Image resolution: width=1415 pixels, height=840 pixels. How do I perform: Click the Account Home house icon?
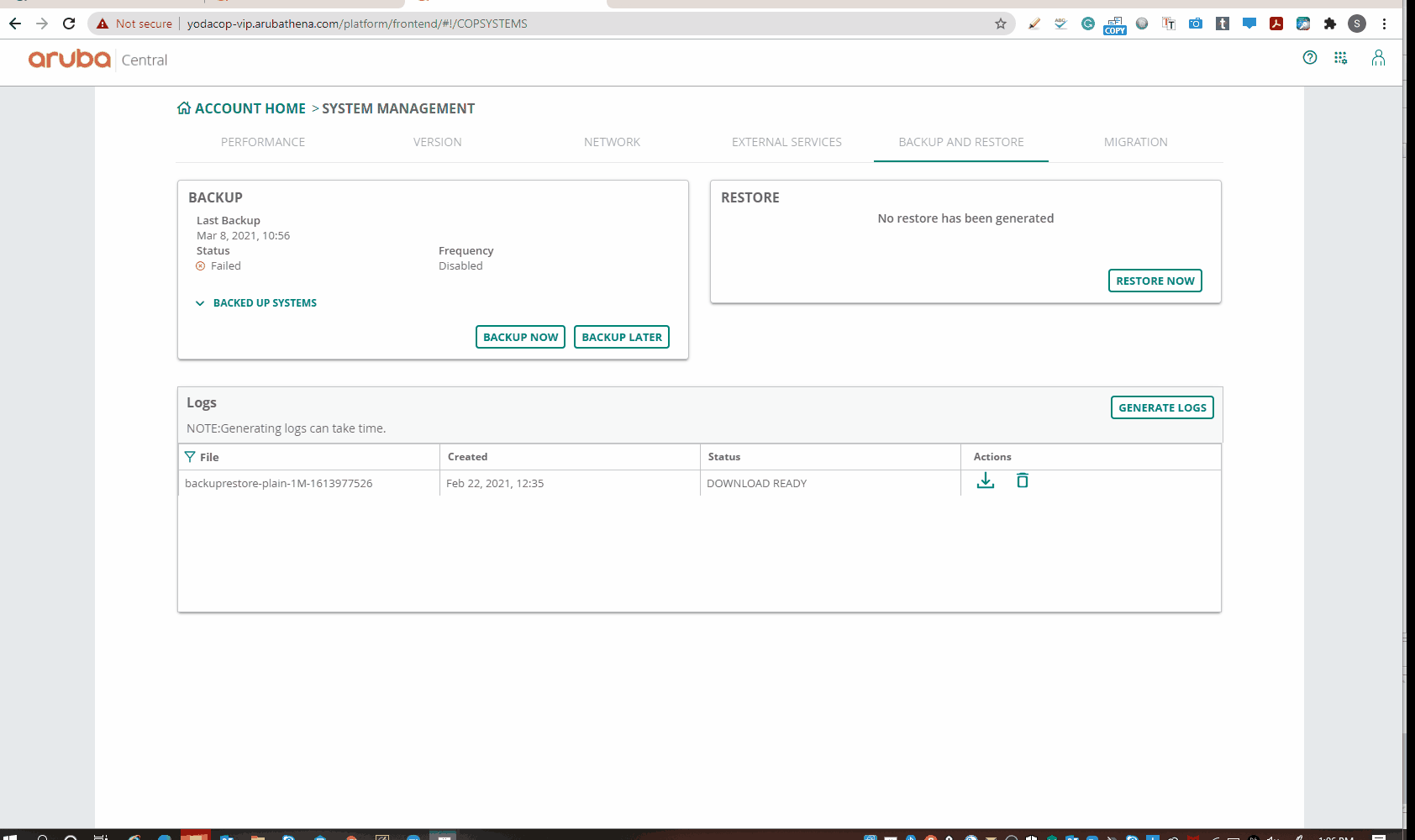point(184,108)
